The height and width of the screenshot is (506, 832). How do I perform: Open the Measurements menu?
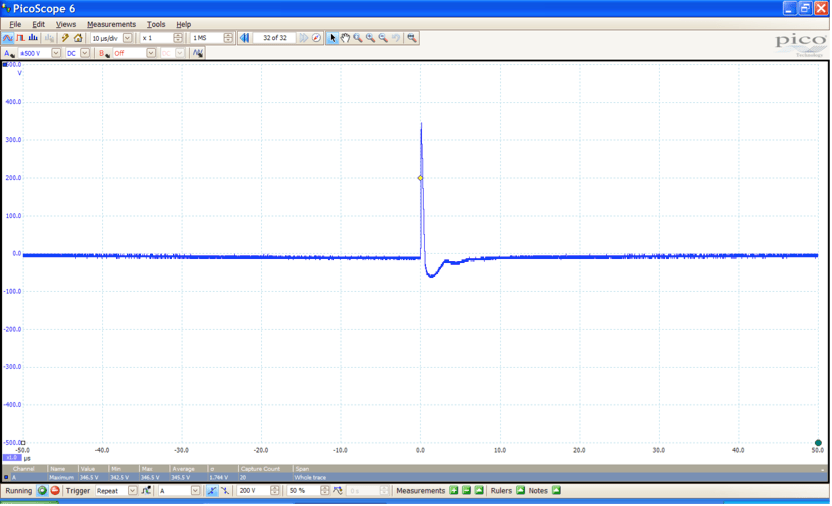[111, 24]
